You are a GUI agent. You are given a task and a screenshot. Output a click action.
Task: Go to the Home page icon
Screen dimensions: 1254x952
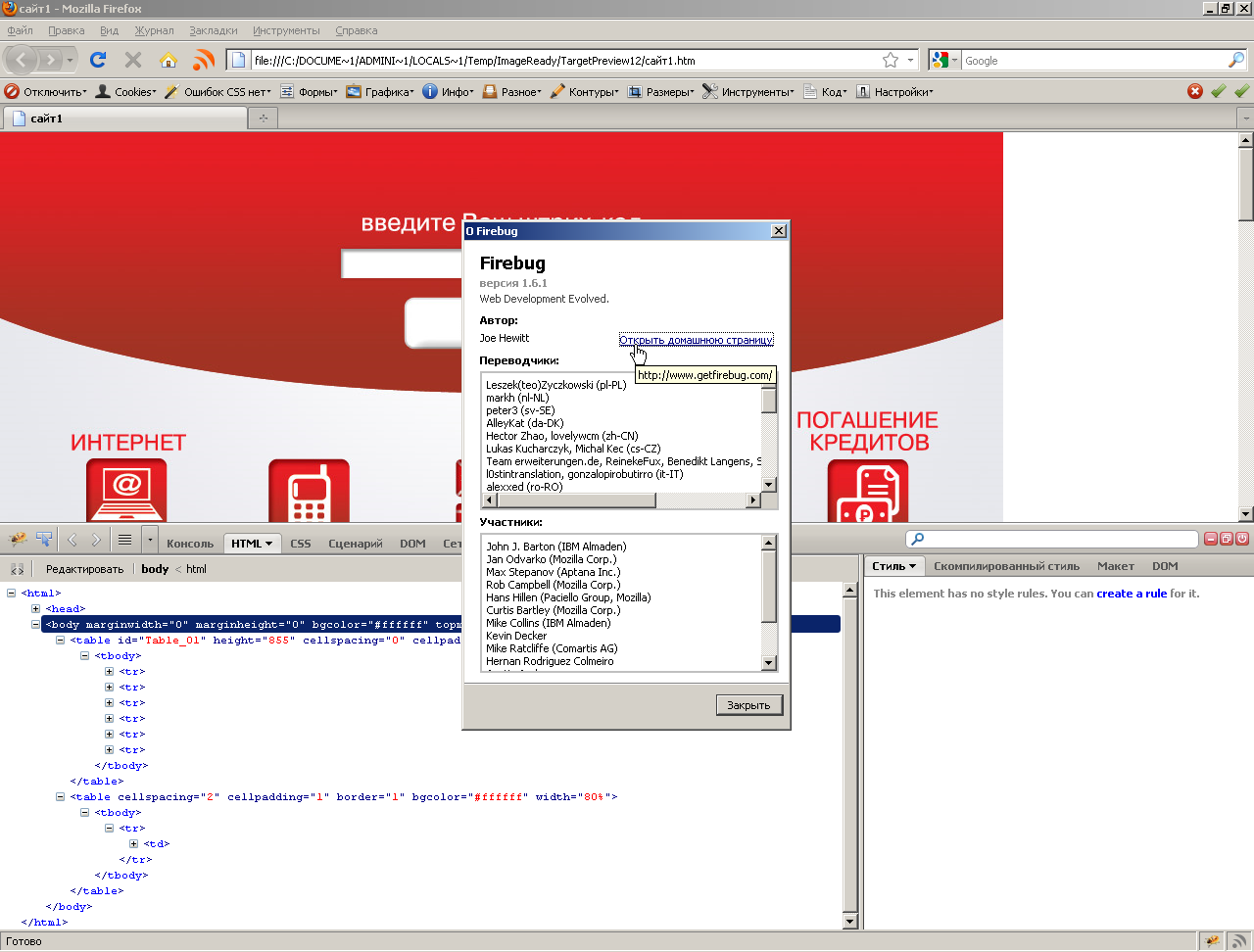pyautogui.click(x=169, y=61)
